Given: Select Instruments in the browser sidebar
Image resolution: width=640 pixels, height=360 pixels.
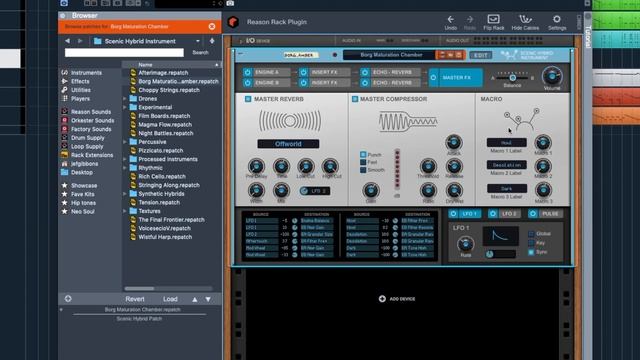Looking at the screenshot, I should tap(86, 73).
